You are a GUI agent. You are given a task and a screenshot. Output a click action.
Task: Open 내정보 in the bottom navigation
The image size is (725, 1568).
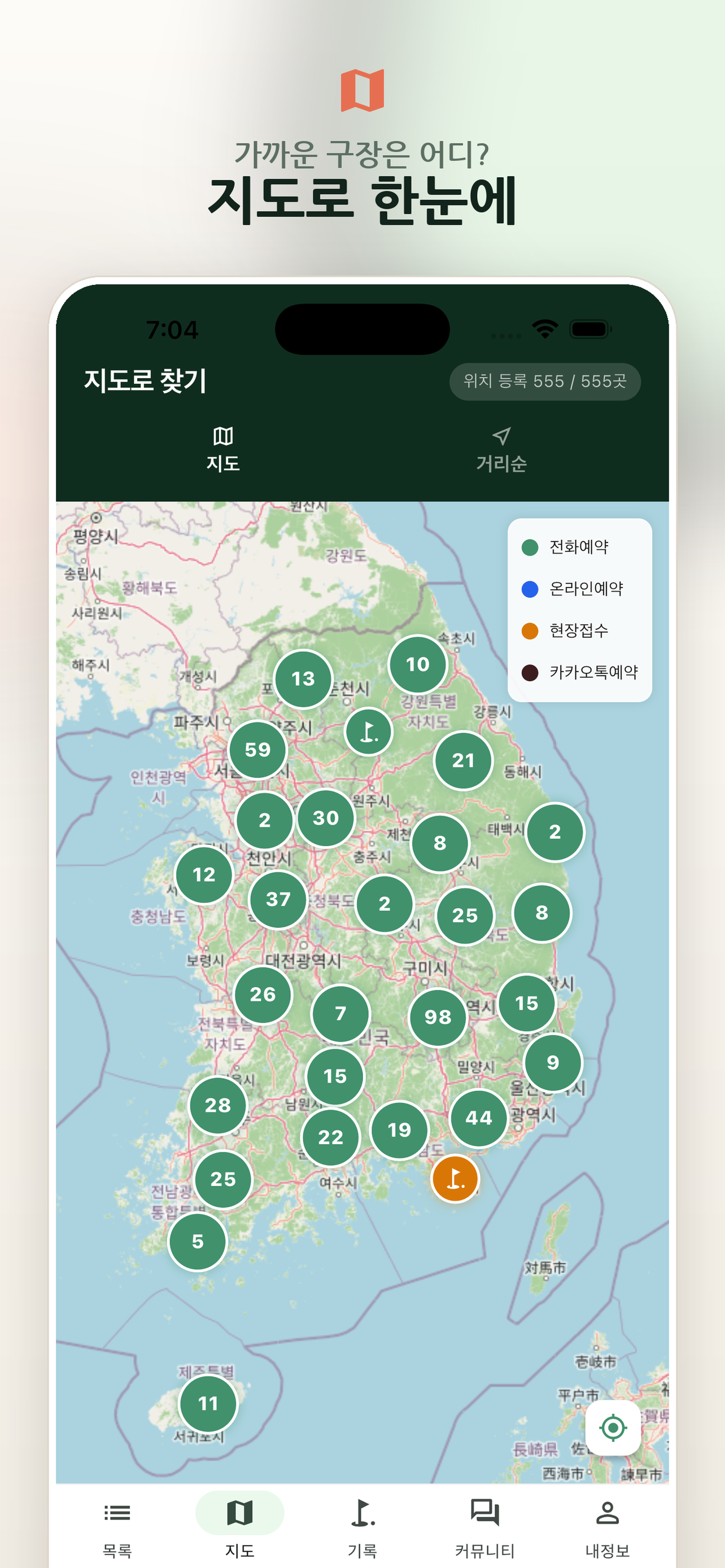608,1526
